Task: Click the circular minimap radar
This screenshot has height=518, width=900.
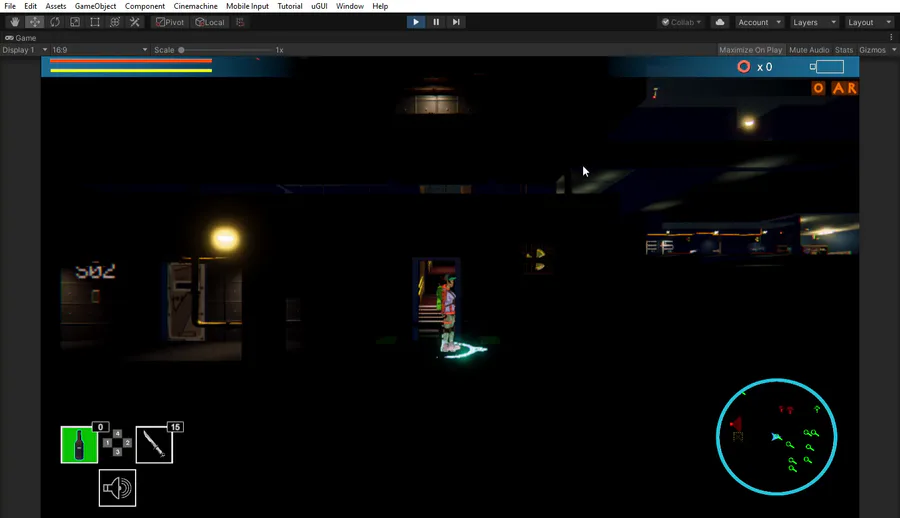Action: pyautogui.click(x=777, y=436)
